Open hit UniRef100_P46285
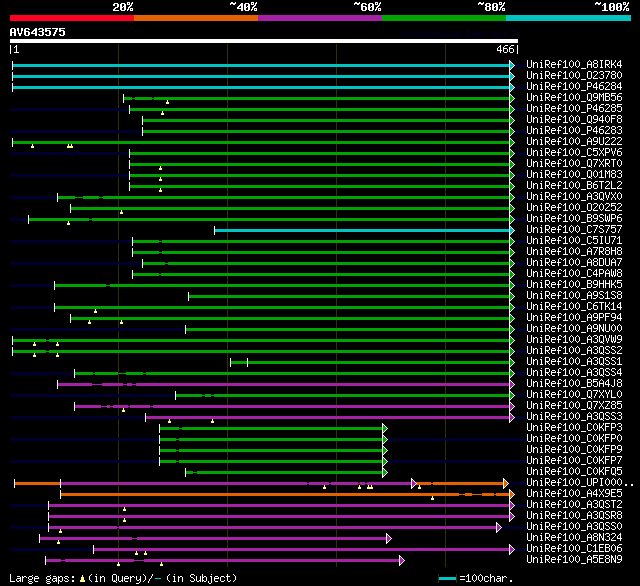The image size is (640, 586). point(574,109)
